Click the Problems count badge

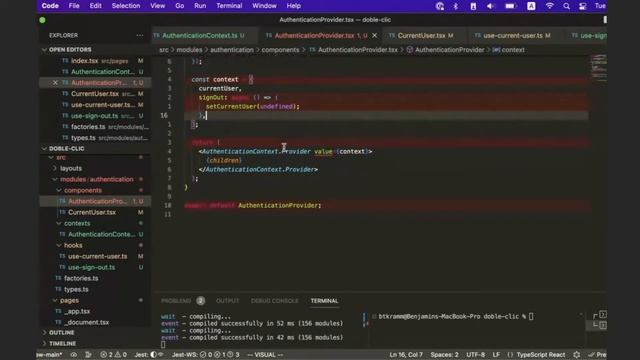point(200,301)
